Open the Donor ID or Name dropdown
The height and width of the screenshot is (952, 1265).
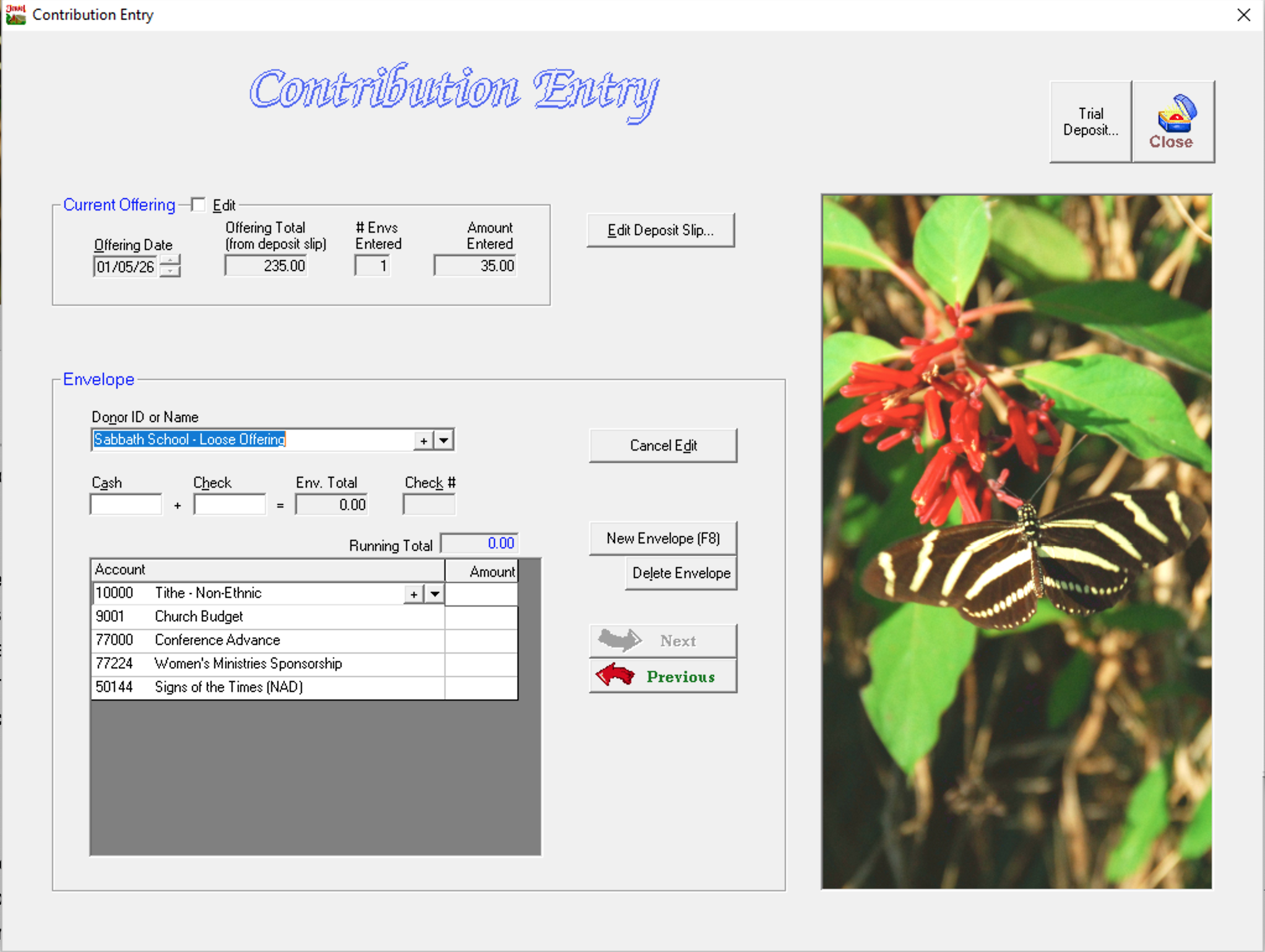444,441
